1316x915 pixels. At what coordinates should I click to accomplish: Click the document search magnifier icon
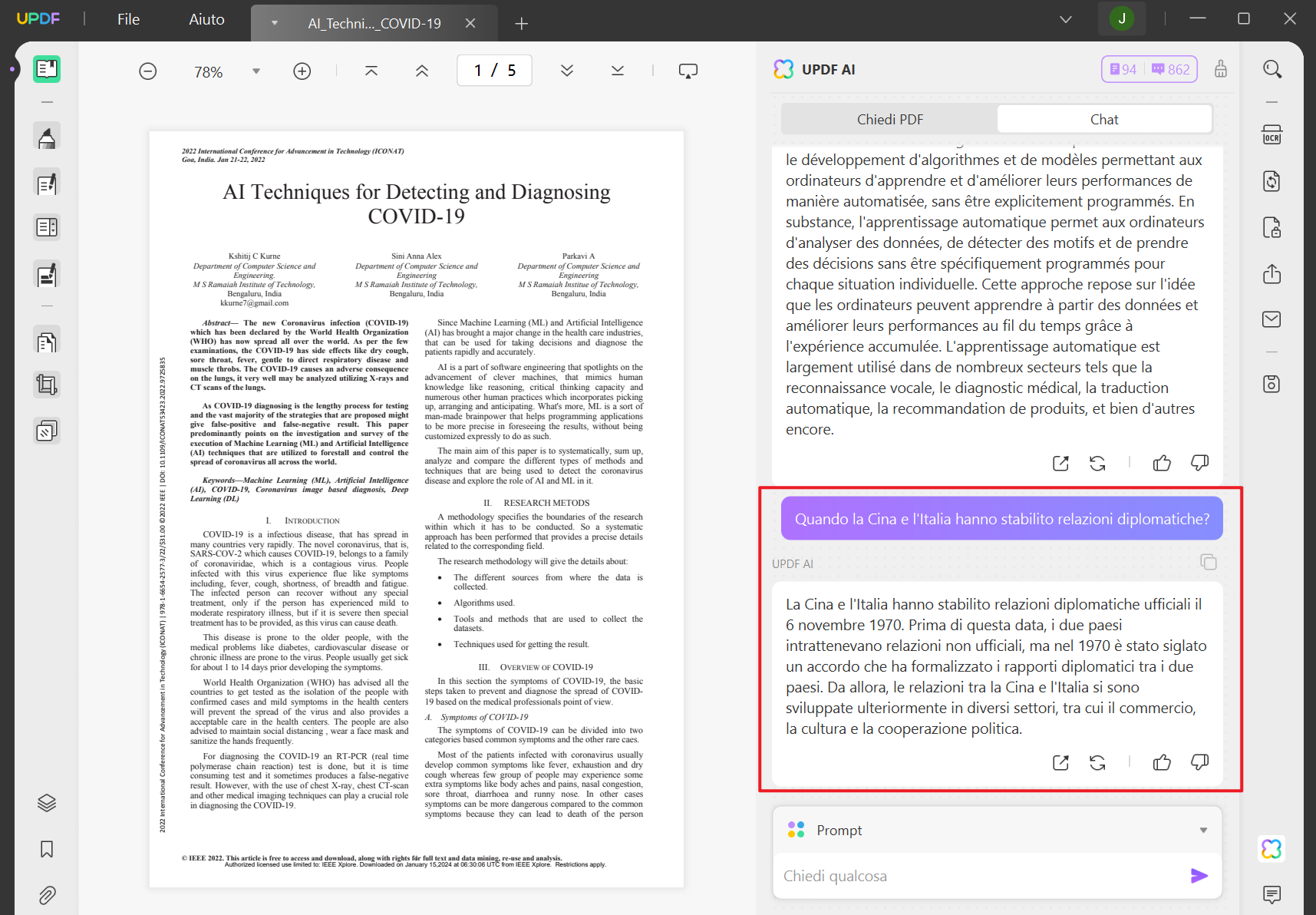coord(1271,69)
